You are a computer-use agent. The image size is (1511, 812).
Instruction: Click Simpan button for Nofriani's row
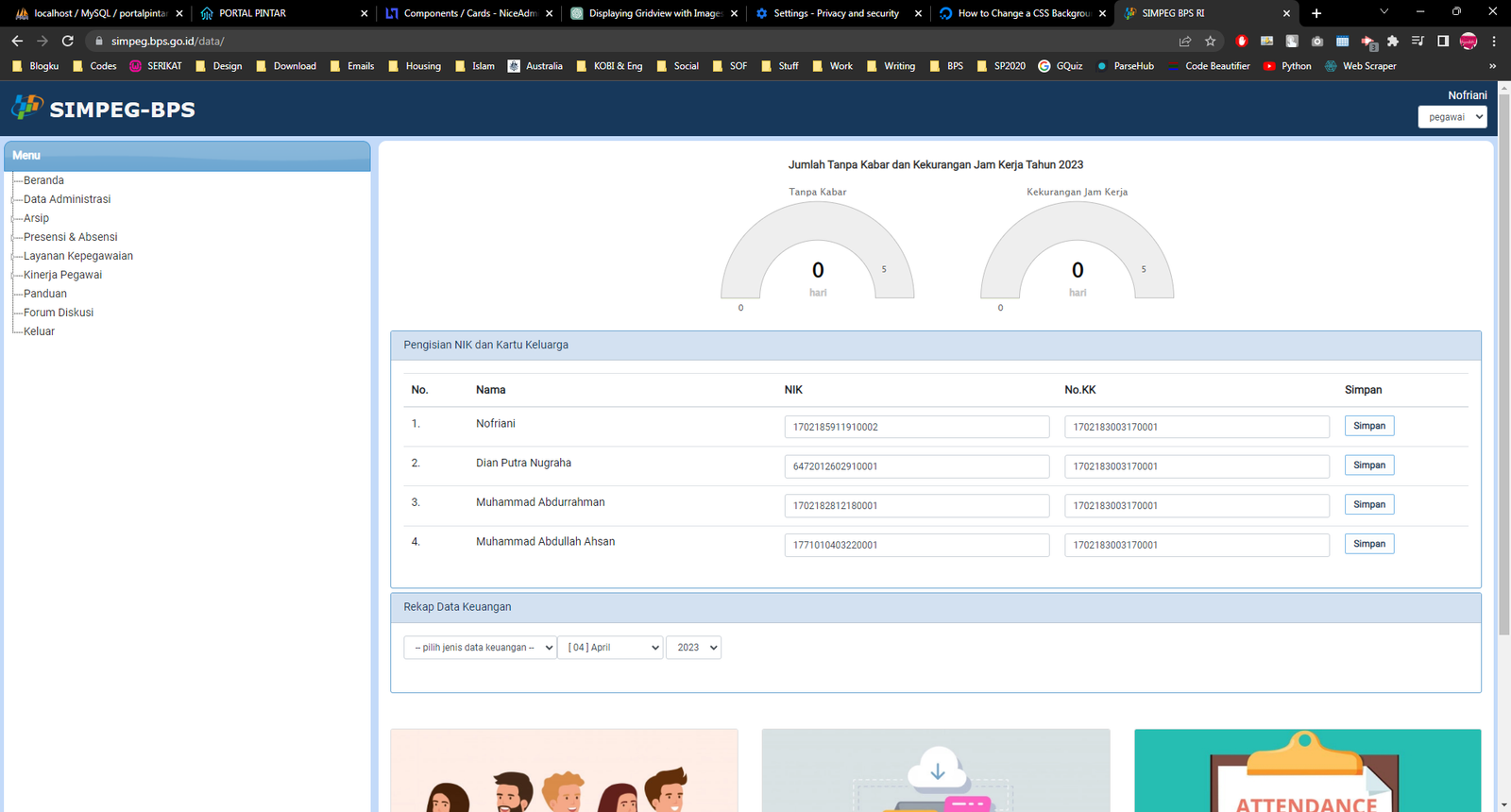click(1368, 426)
